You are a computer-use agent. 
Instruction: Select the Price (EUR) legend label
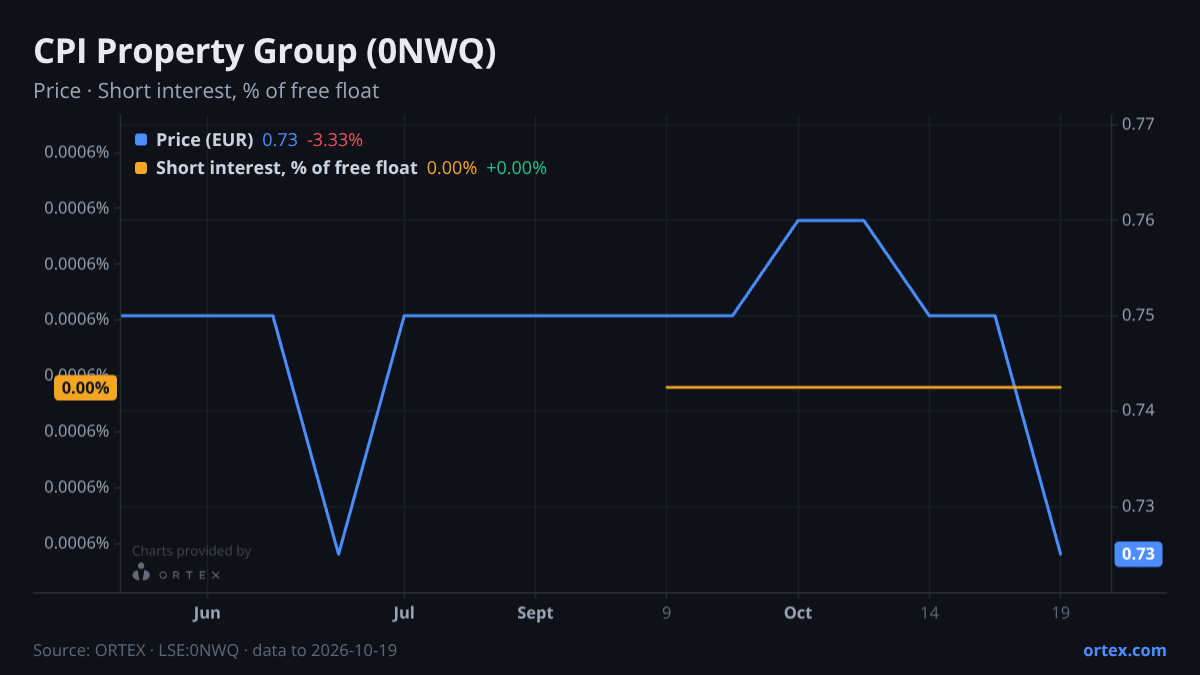(205, 140)
